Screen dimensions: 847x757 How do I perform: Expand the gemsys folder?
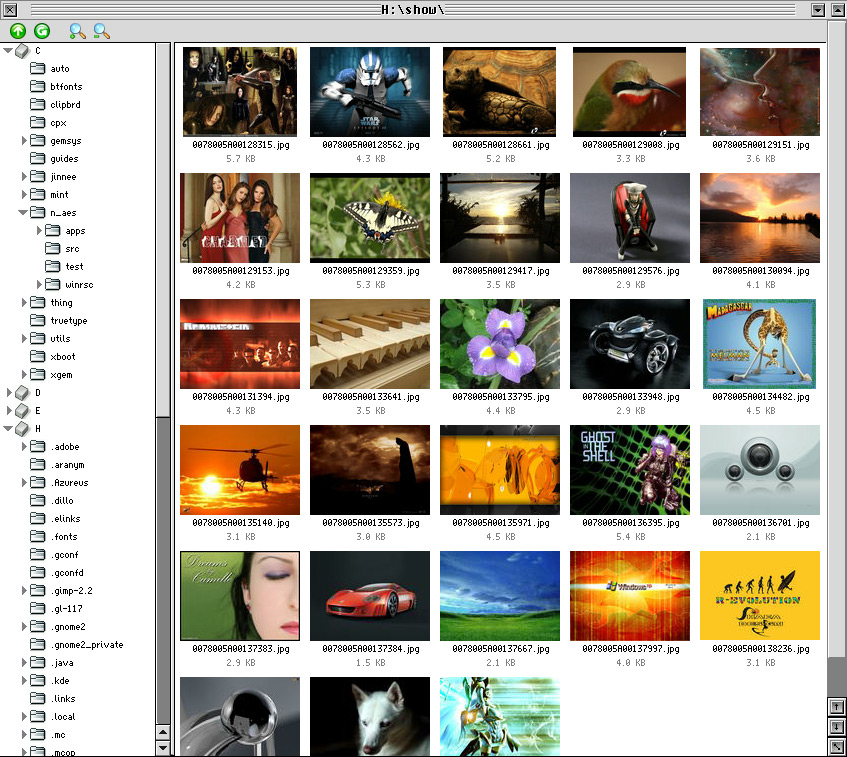pos(25,141)
